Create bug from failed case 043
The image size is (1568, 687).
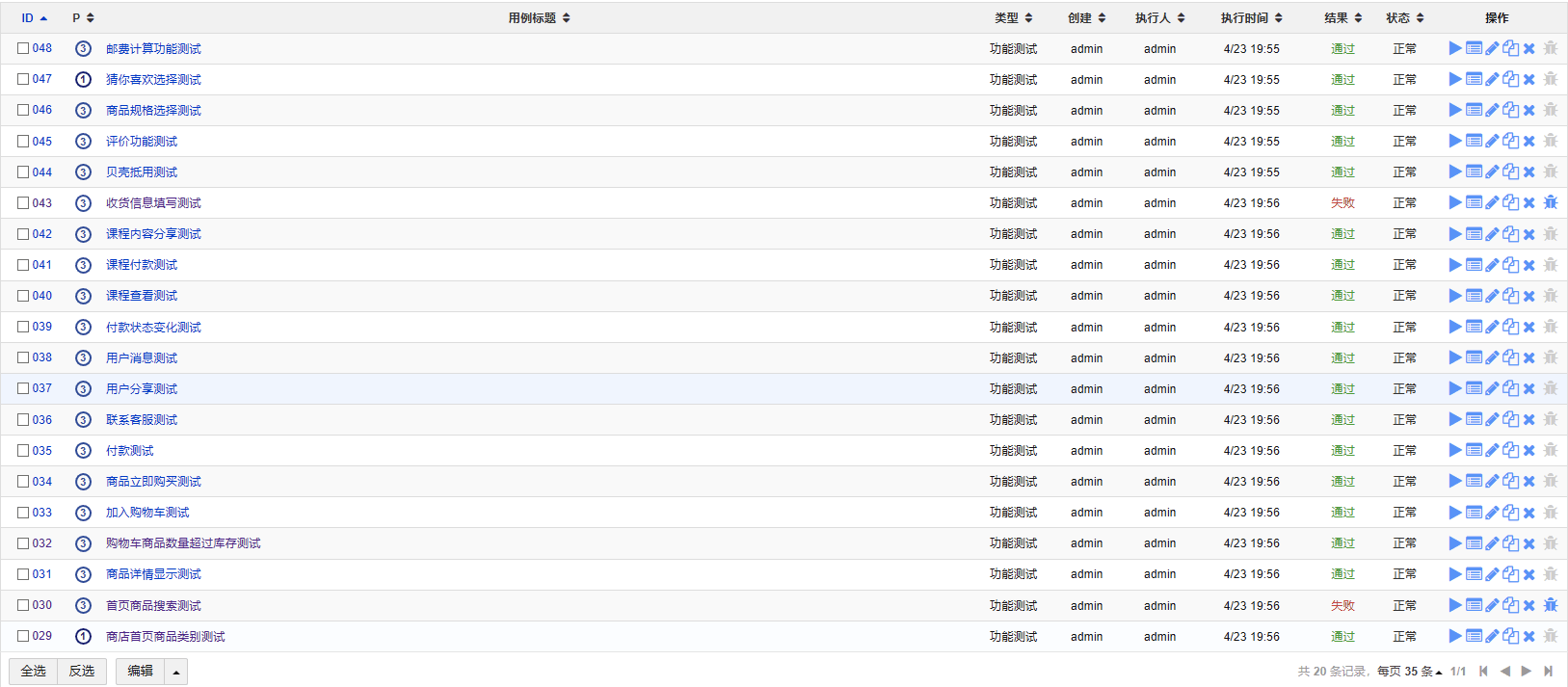[1550, 202]
